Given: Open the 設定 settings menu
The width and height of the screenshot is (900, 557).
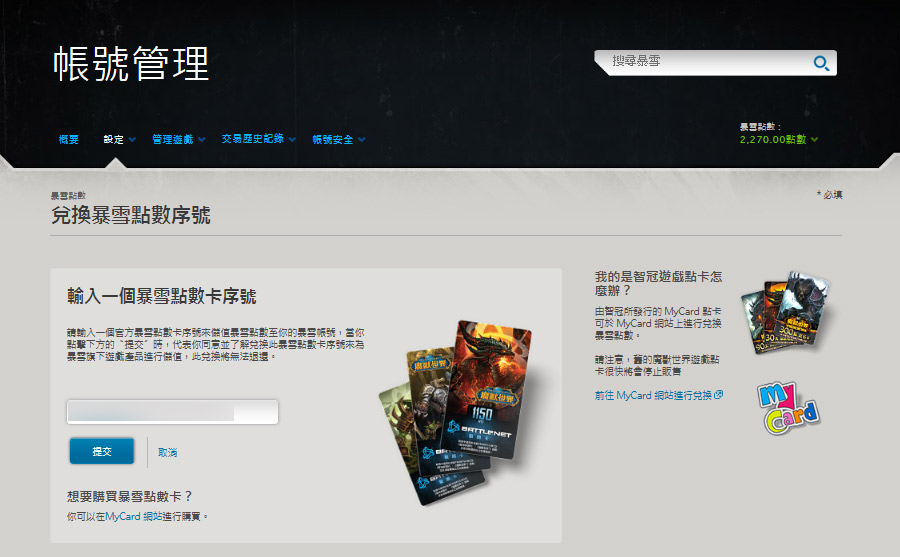Looking at the screenshot, I should 114,140.
